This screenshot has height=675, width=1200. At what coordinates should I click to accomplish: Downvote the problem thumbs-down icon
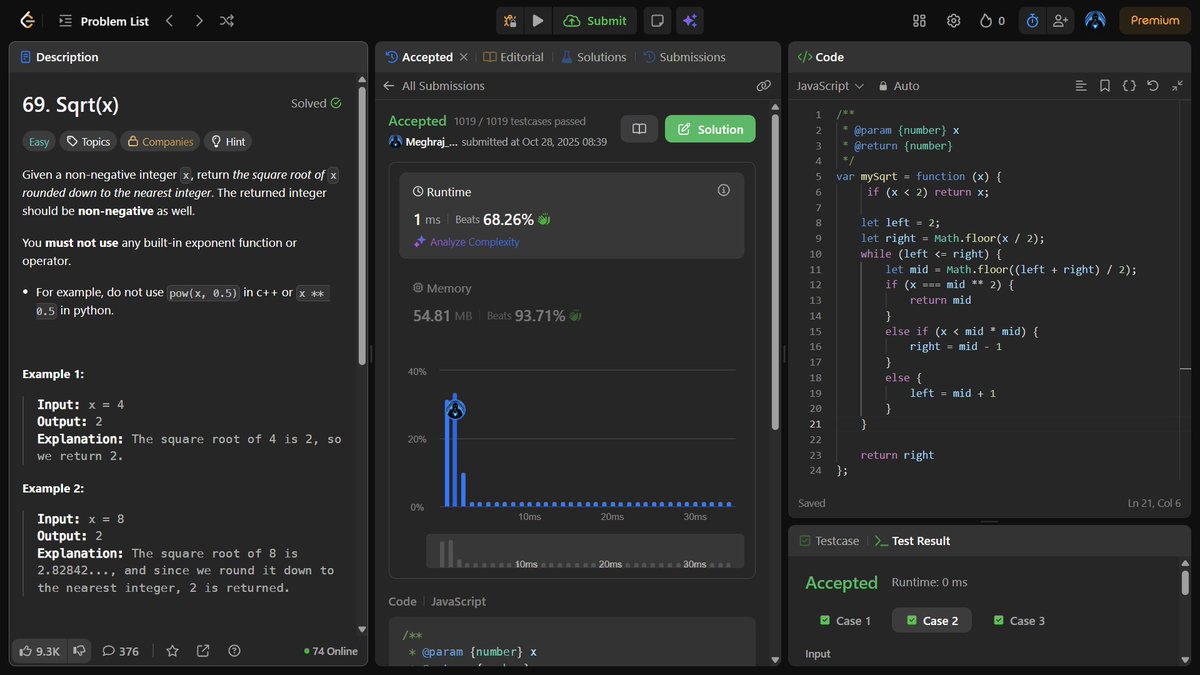click(79, 651)
